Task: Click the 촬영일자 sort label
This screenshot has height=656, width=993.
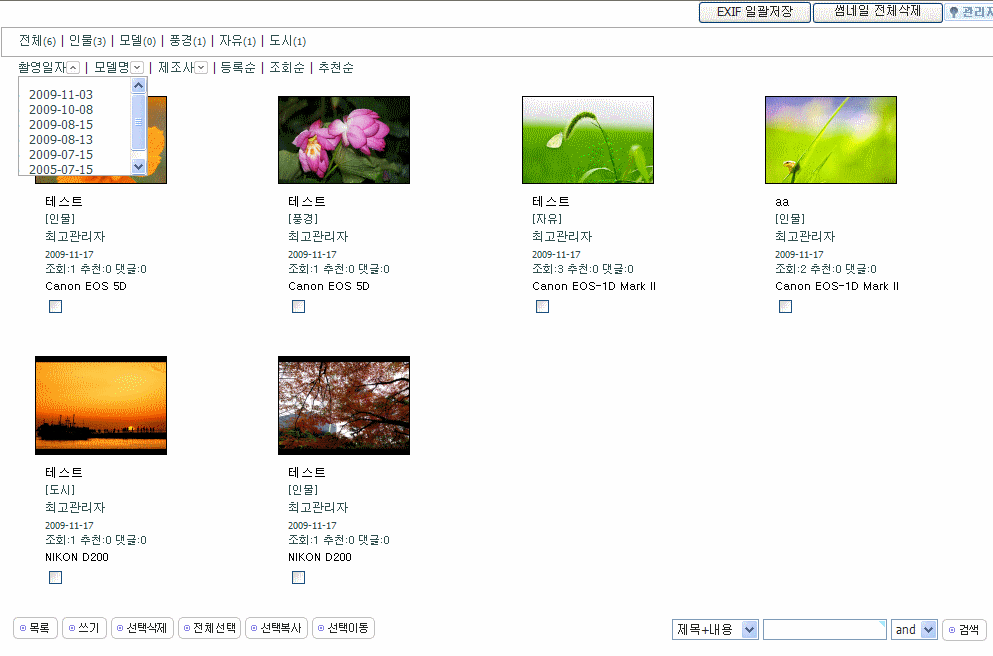Action: click(x=42, y=68)
